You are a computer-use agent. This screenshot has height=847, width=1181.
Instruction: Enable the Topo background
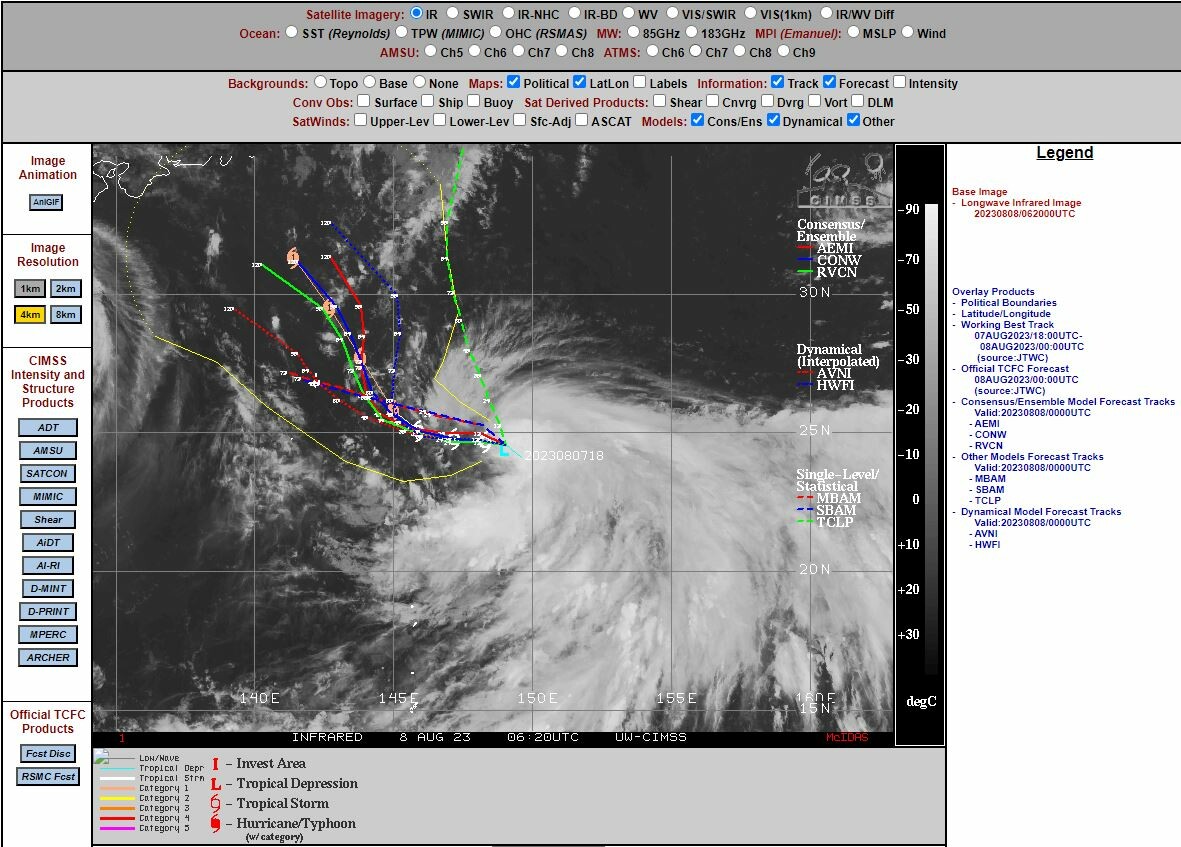click(320, 81)
